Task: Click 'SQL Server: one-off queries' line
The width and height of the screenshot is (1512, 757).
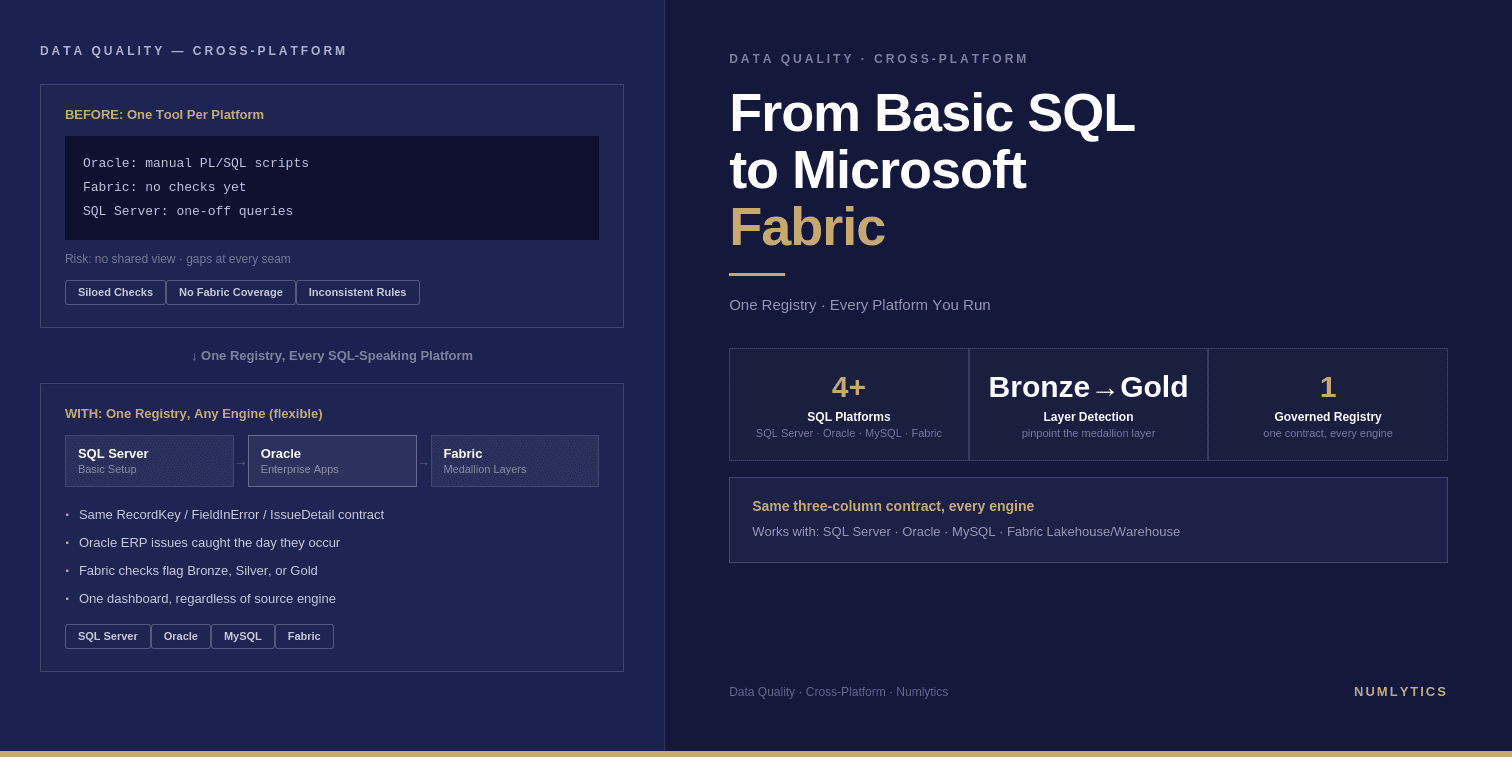Action: click(188, 211)
